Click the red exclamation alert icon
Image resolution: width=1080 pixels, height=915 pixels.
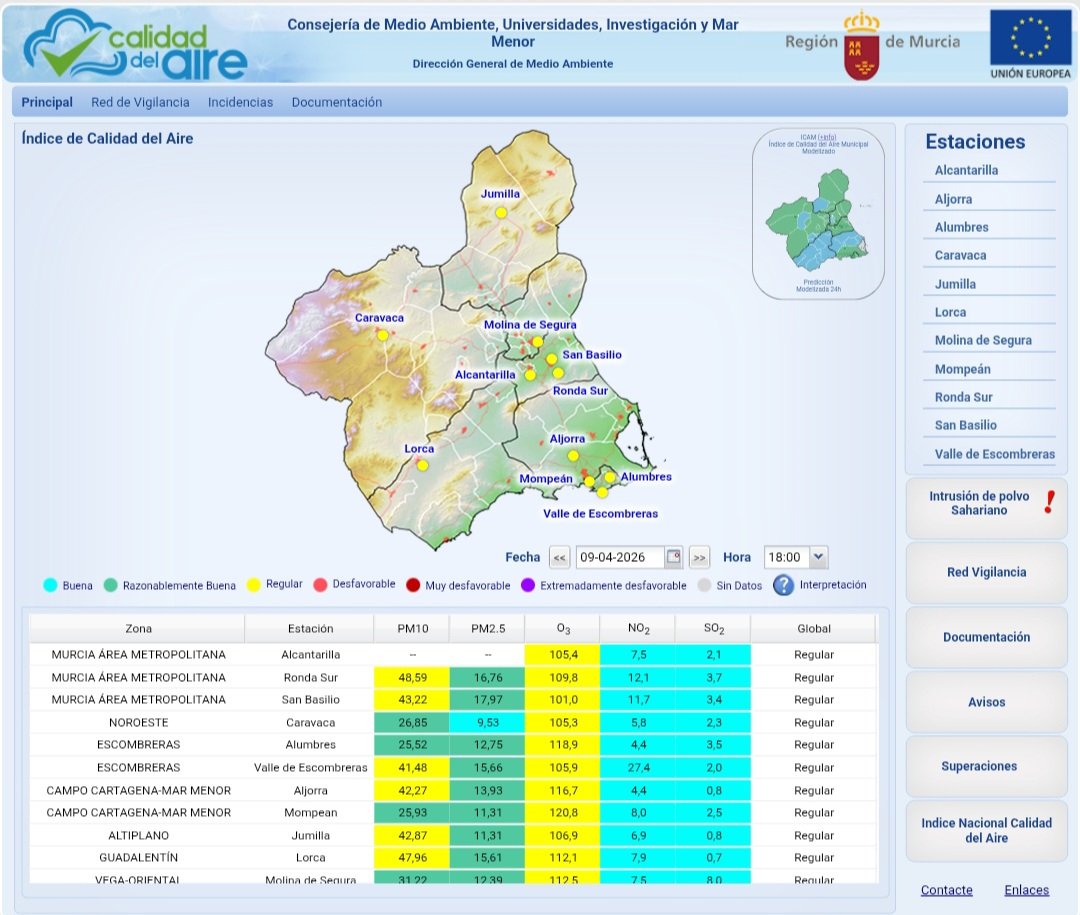click(x=1050, y=502)
